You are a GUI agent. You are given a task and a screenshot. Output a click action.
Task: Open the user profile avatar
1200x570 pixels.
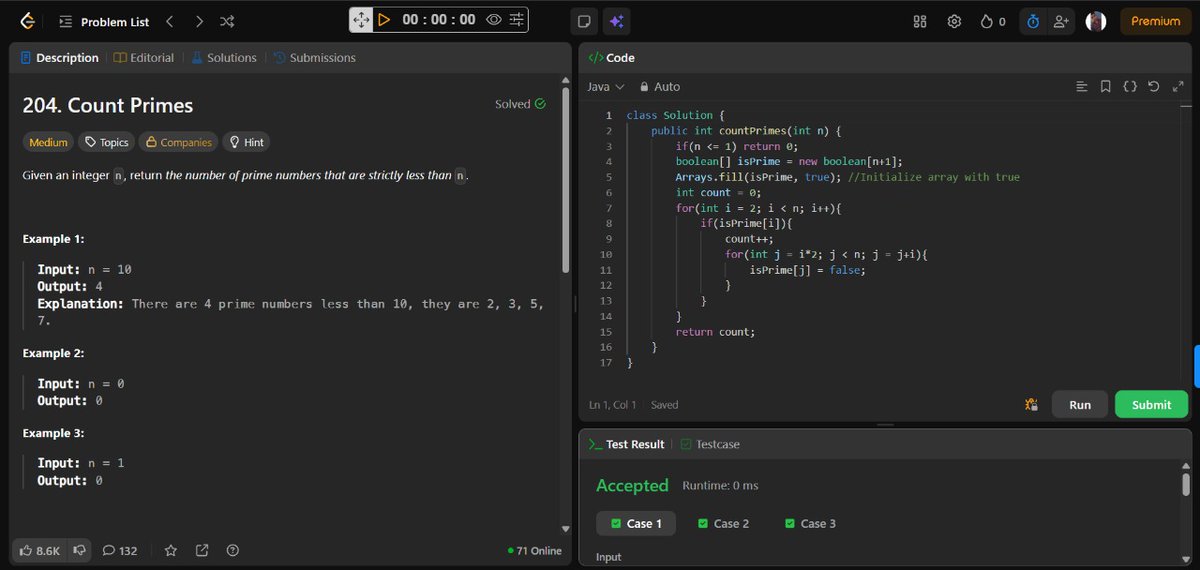(x=1096, y=21)
